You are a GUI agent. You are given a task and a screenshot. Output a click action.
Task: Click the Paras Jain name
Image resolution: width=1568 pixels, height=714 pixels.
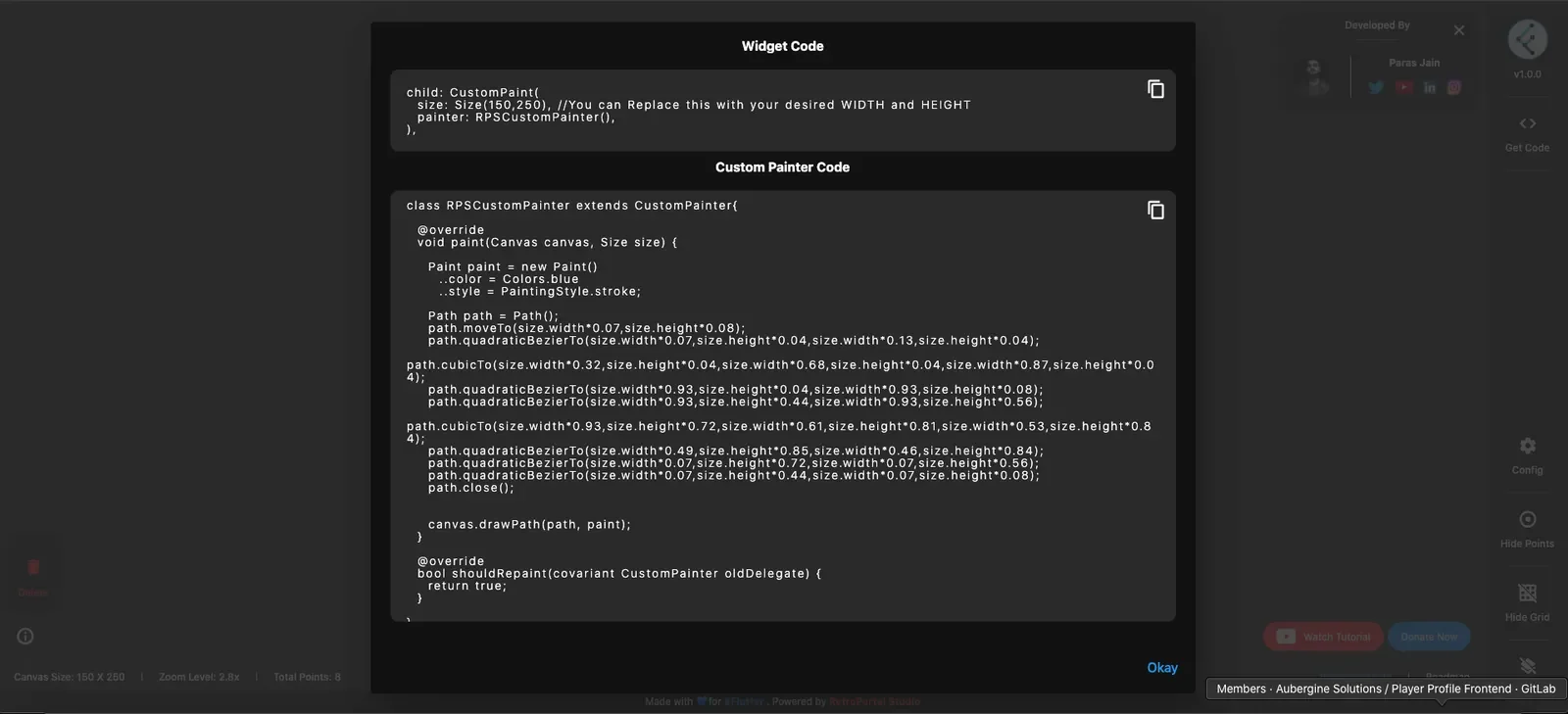(1414, 63)
